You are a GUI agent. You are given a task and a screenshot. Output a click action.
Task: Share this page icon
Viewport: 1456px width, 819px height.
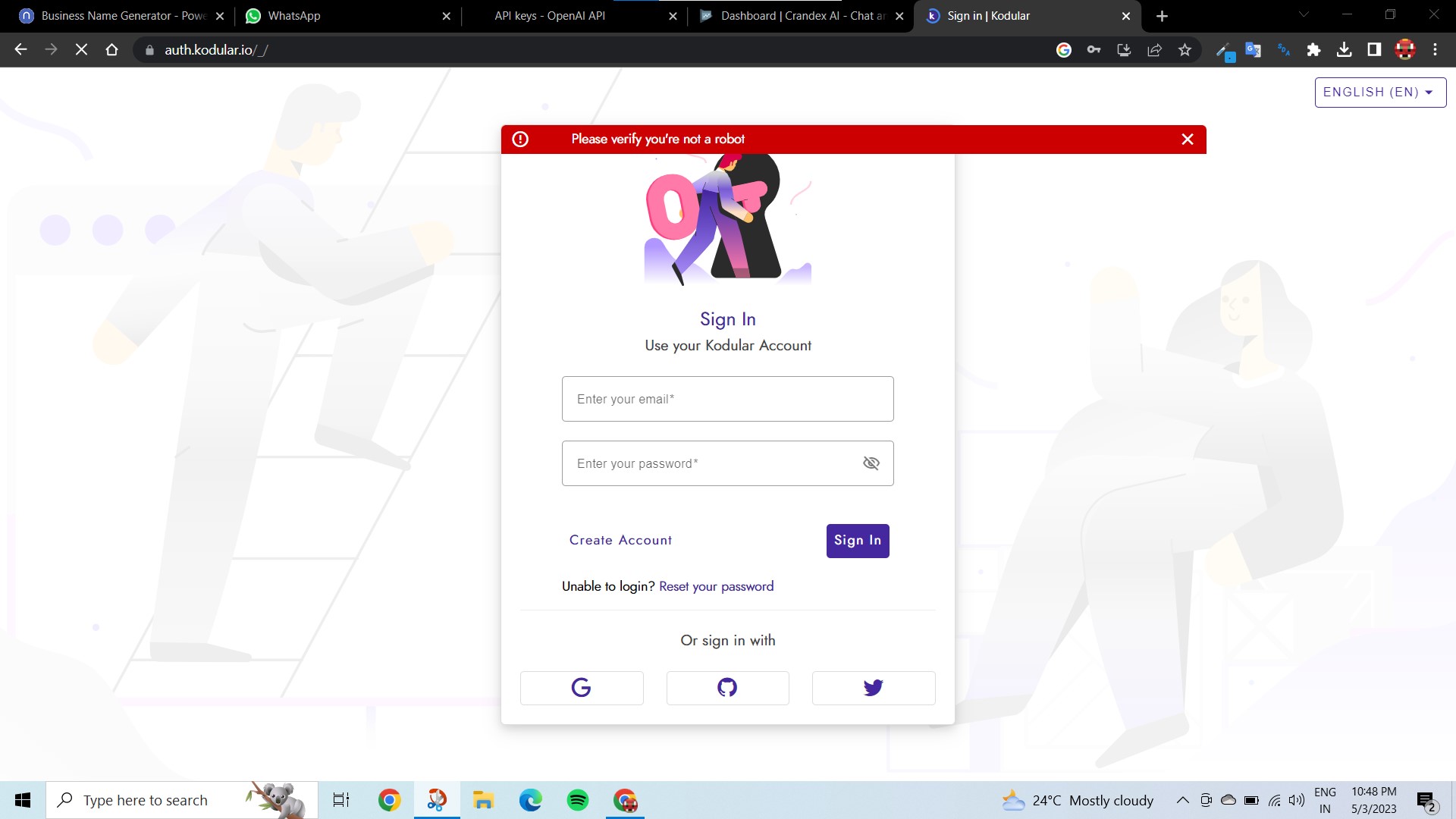1154,50
